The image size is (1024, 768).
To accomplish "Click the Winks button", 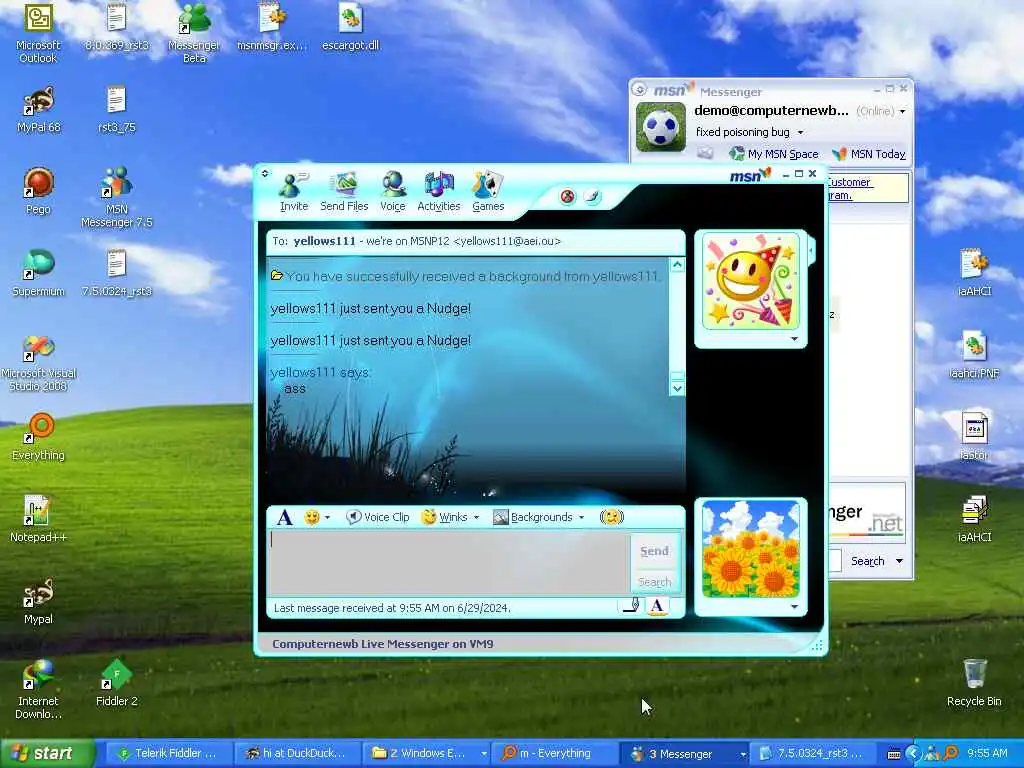I will (x=445, y=517).
